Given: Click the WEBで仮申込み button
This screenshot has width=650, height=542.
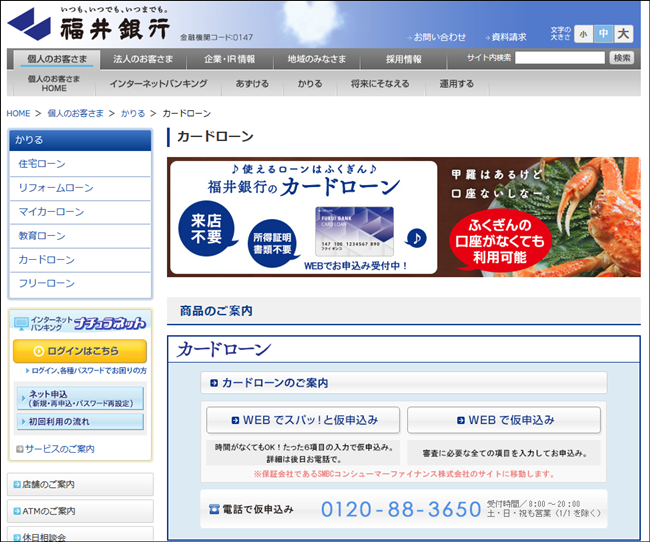Looking at the screenshot, I should tap(504, 420).
